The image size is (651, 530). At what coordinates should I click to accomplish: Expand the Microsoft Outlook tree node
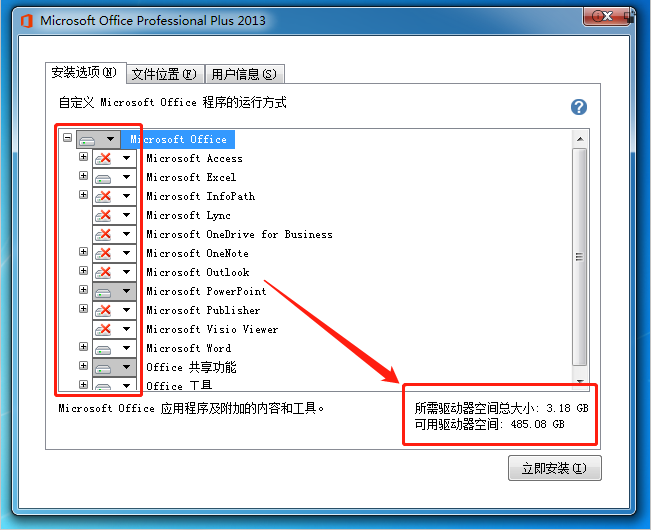click(x=83, y=271)
